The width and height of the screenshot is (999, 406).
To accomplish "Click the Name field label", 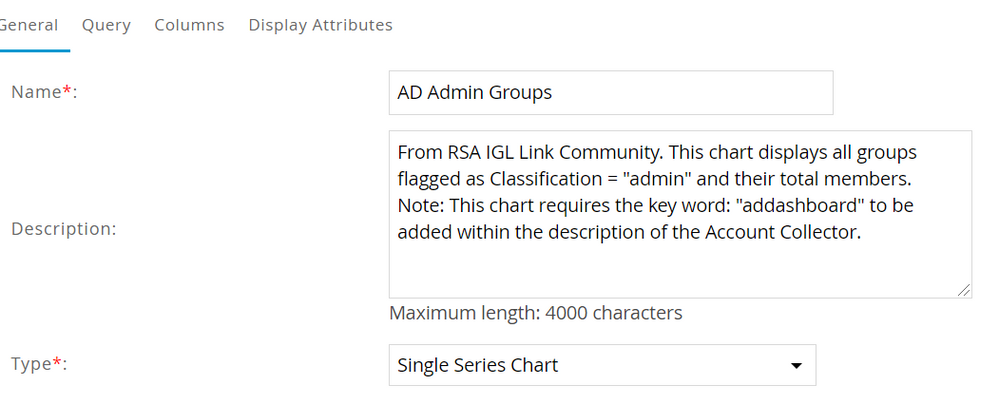I will (38, 92).
